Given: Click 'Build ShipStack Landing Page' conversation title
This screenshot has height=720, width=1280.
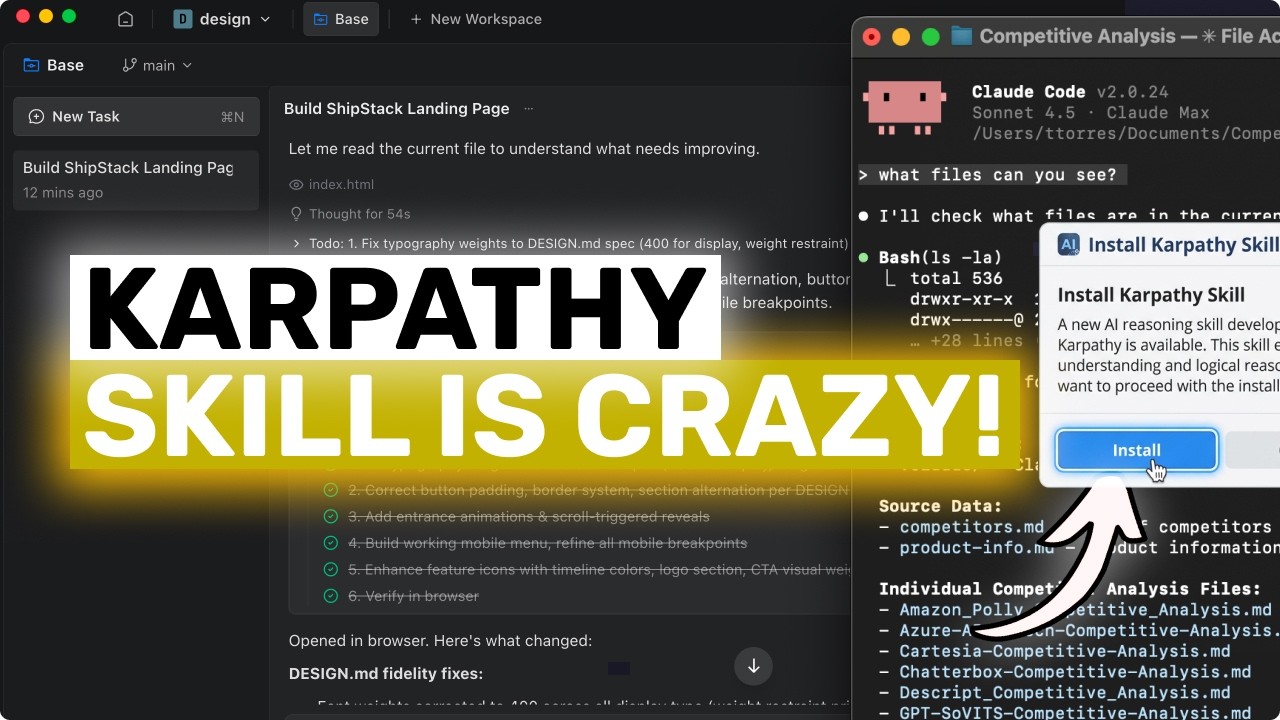Looking at the screenshot, I should coord(397,109).
